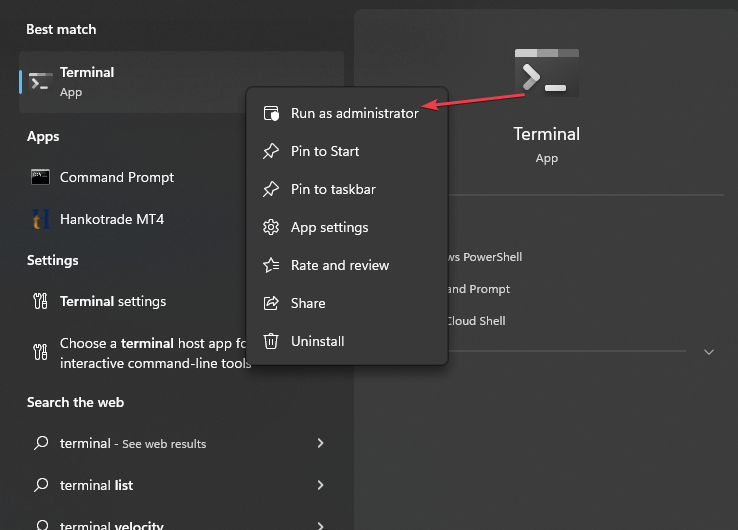Open the 'terminal list' web suggestion

tap(182, 485)
